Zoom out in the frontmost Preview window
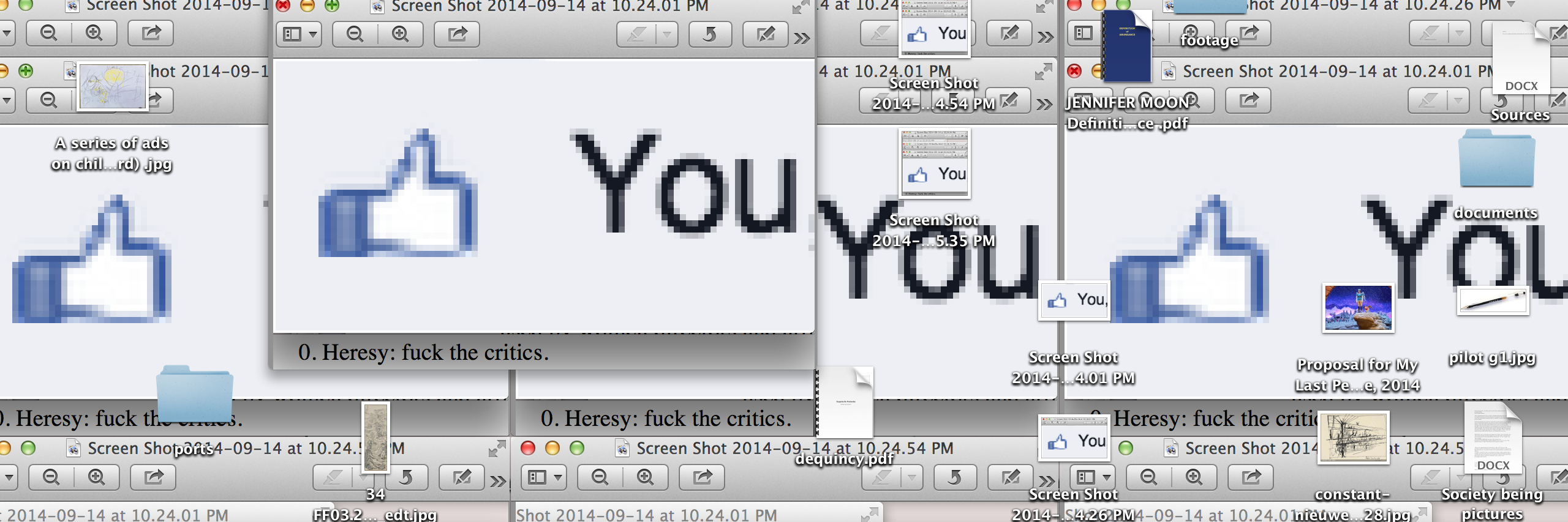This screenshot has height=522, width=1568. 355,34
